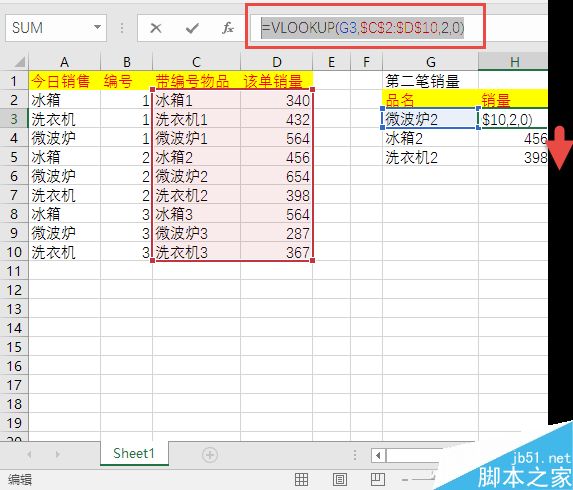573x490 pixels.
Task: Click cell D9 value 287
Action: tap(277, 233)
